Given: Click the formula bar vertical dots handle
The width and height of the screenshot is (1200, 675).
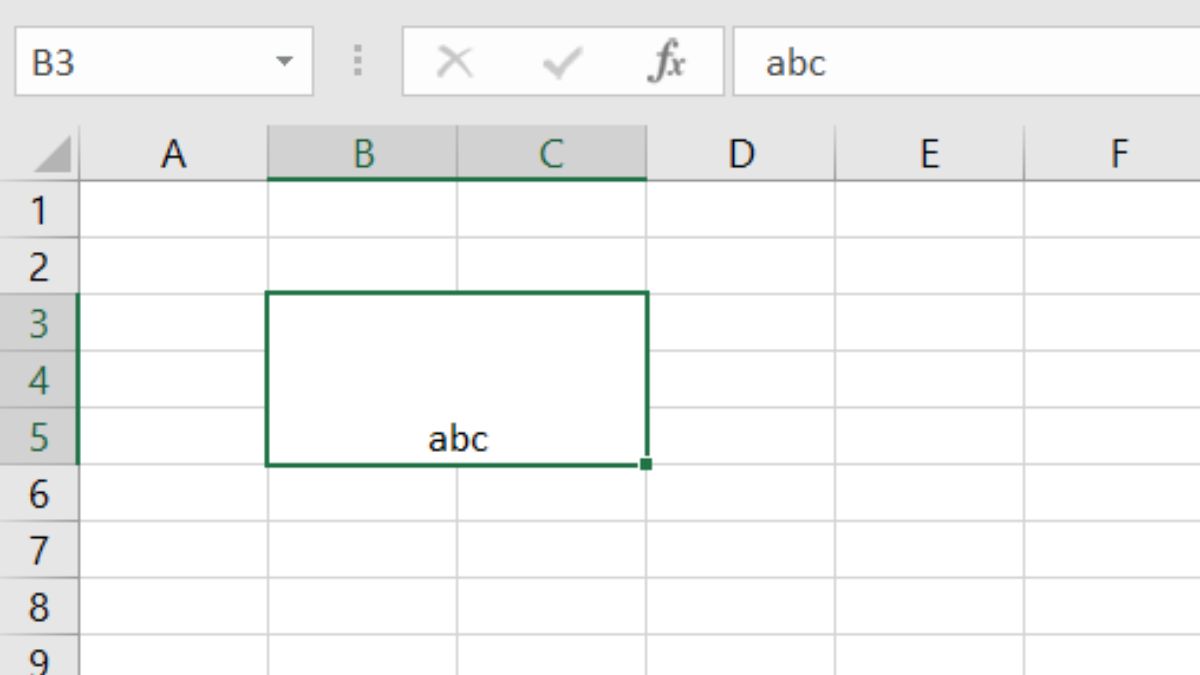Looking at the screenshot, I should [358, 62].
